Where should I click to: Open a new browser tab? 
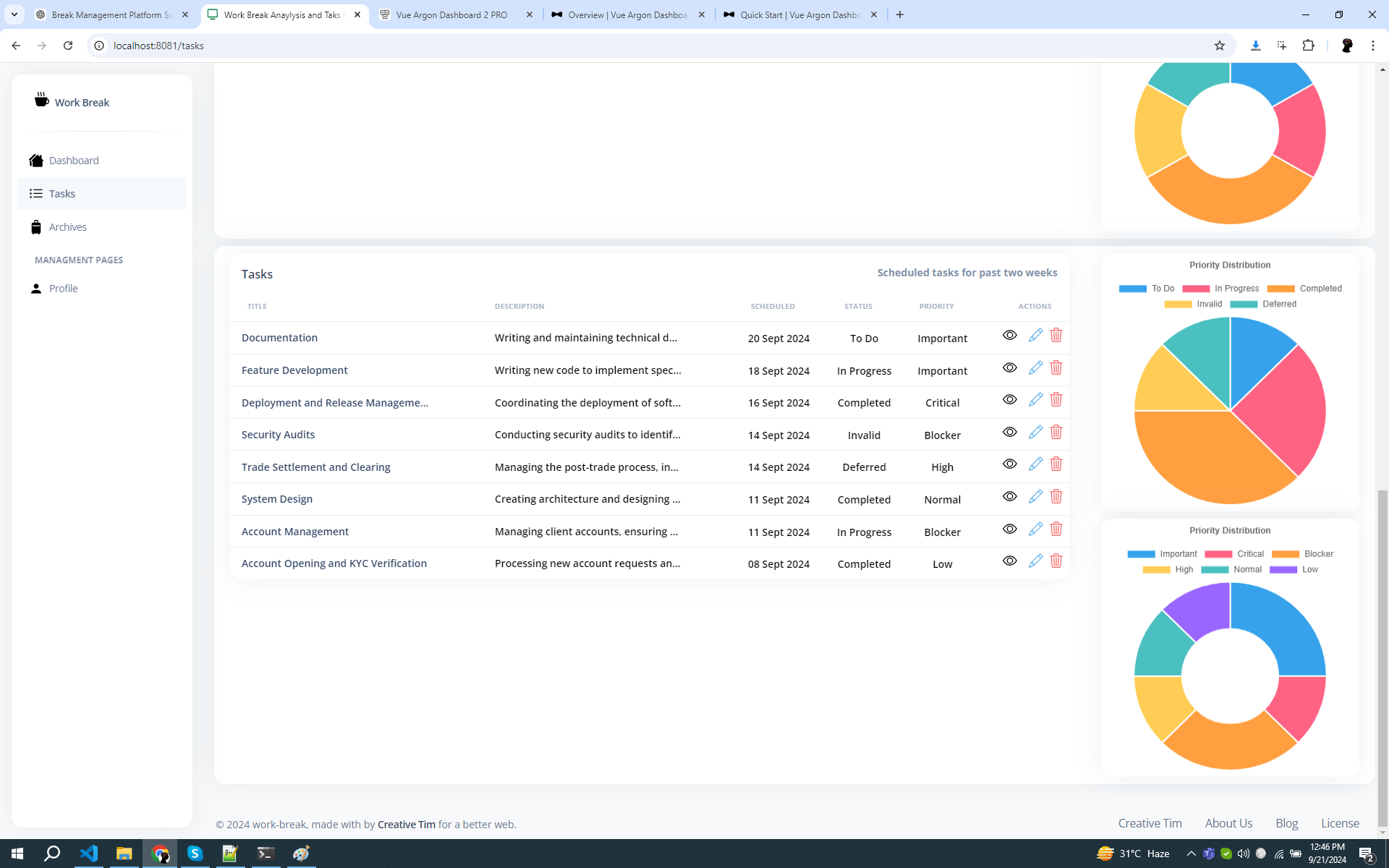(x=900, y=14)
